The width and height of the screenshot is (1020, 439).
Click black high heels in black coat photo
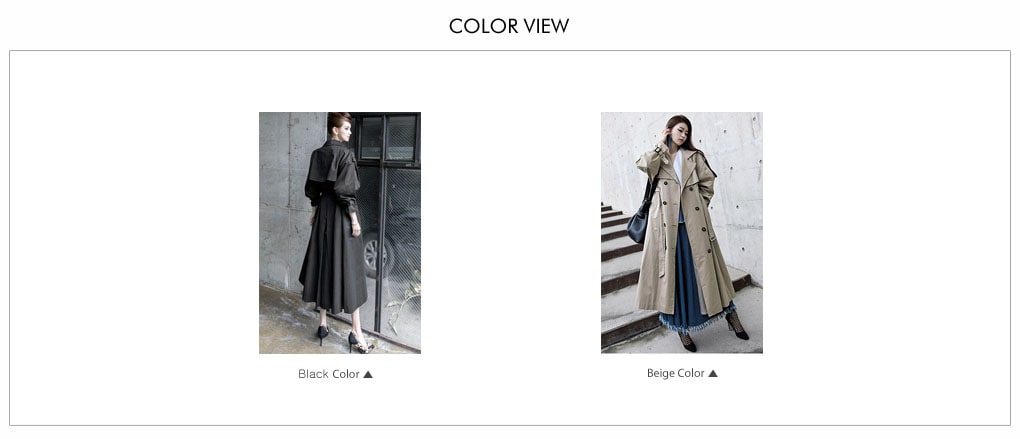coord(346,337)
